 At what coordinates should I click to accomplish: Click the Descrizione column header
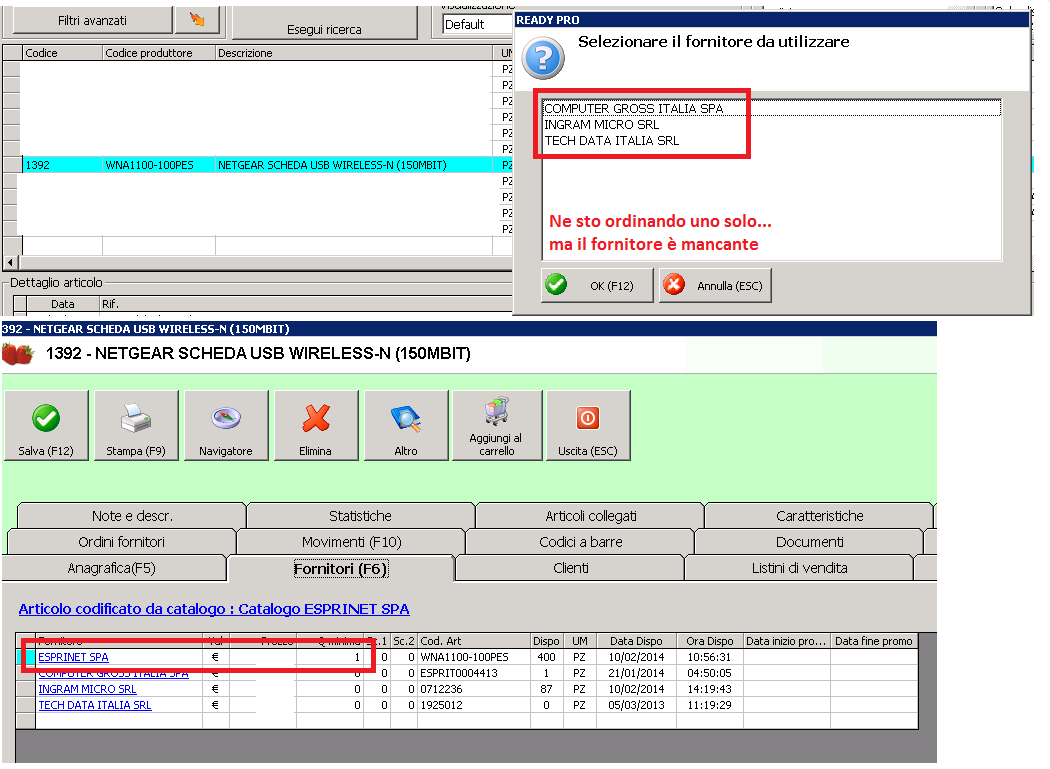[354, 53]
